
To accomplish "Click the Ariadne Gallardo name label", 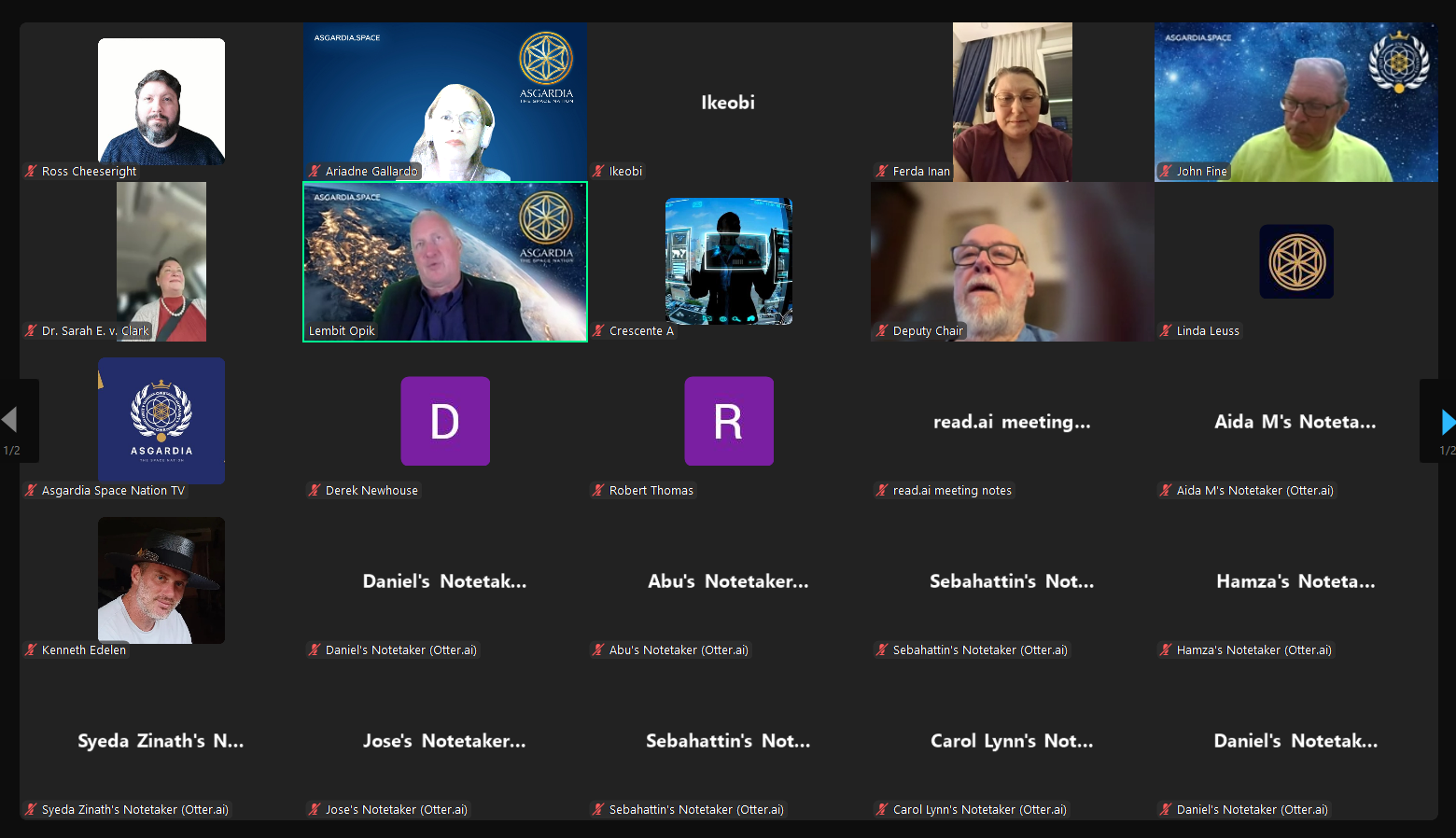I will (x=371, y=171).
